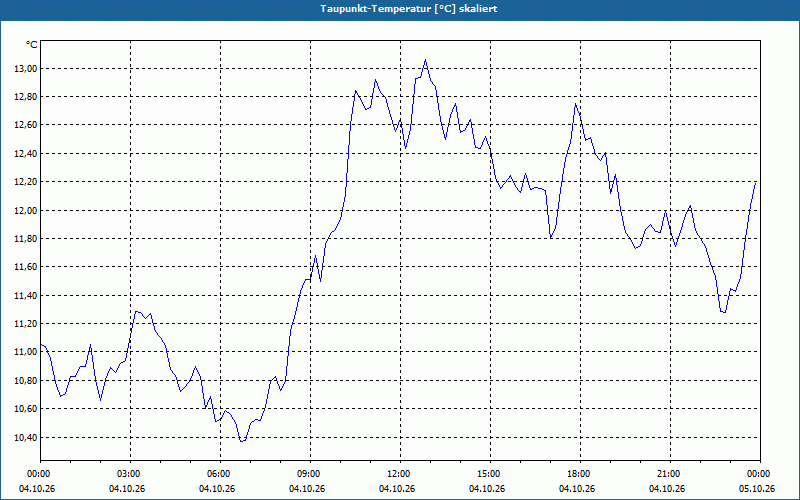Click the 21:00 time label

(670, 474)
